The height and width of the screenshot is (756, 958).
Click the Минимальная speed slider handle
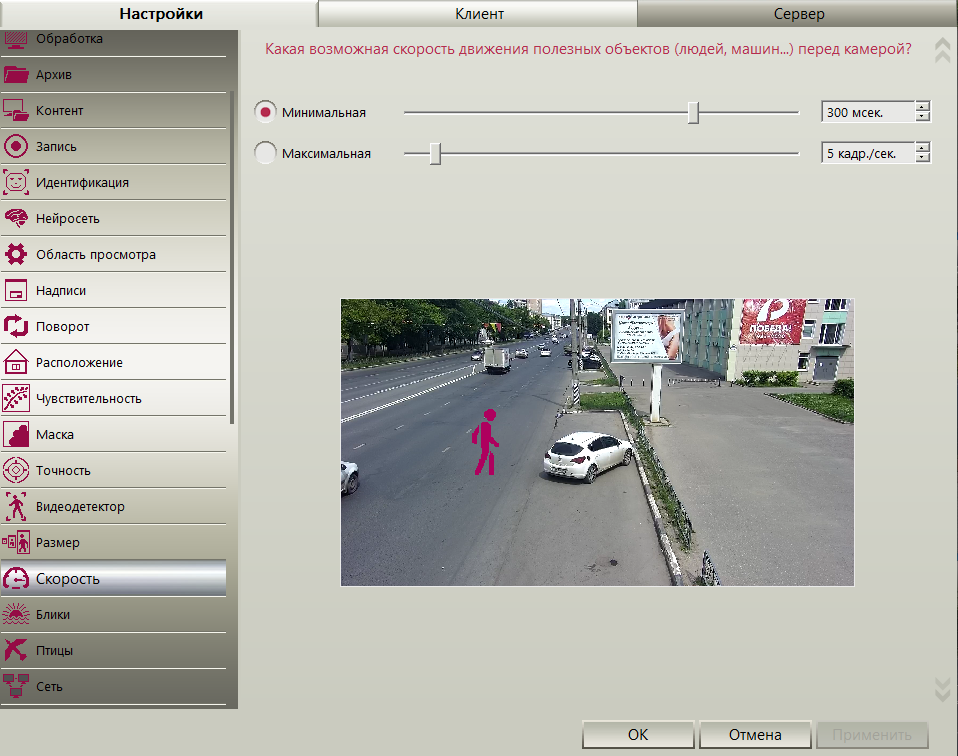pyautogui.click(x=693, y=112)
